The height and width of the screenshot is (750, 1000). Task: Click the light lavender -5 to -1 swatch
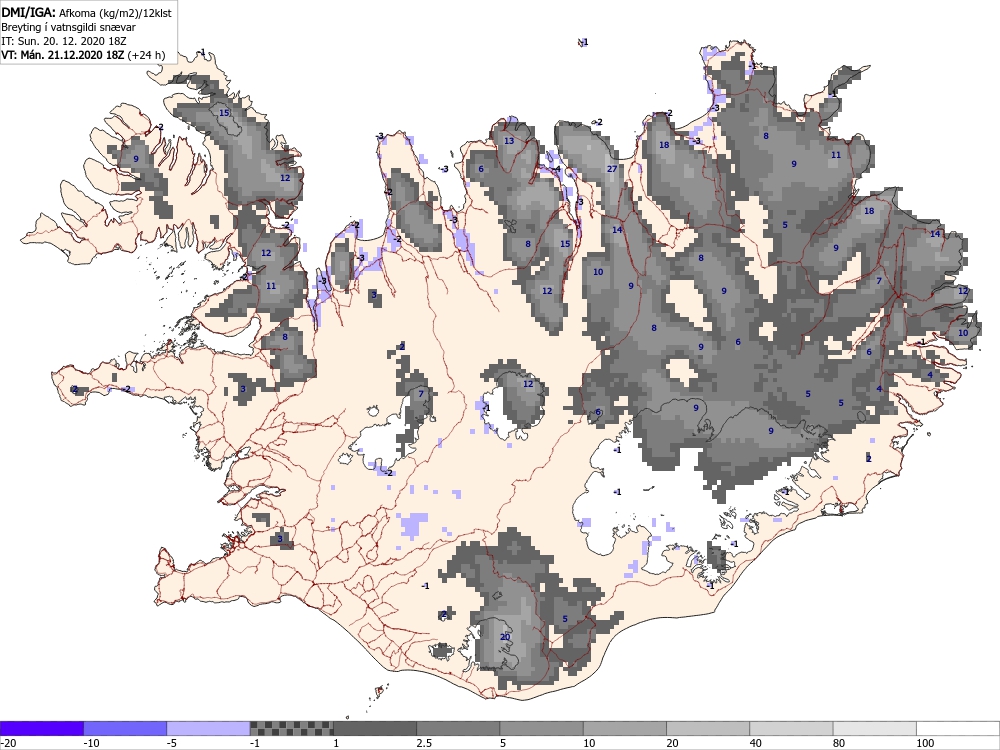(x=209, y=728)
